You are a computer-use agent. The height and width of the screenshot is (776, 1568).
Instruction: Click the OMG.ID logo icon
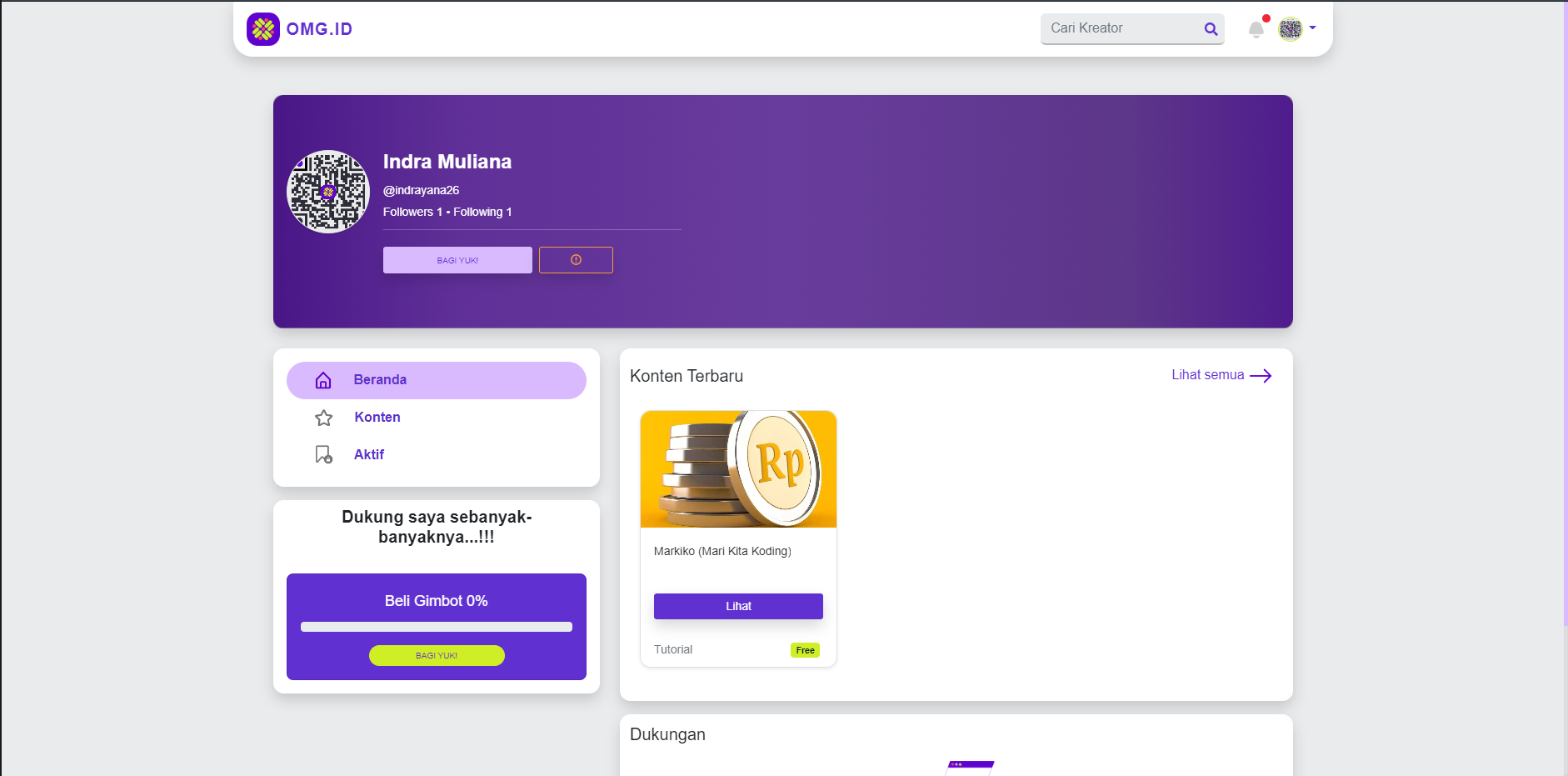pos(263,29)
